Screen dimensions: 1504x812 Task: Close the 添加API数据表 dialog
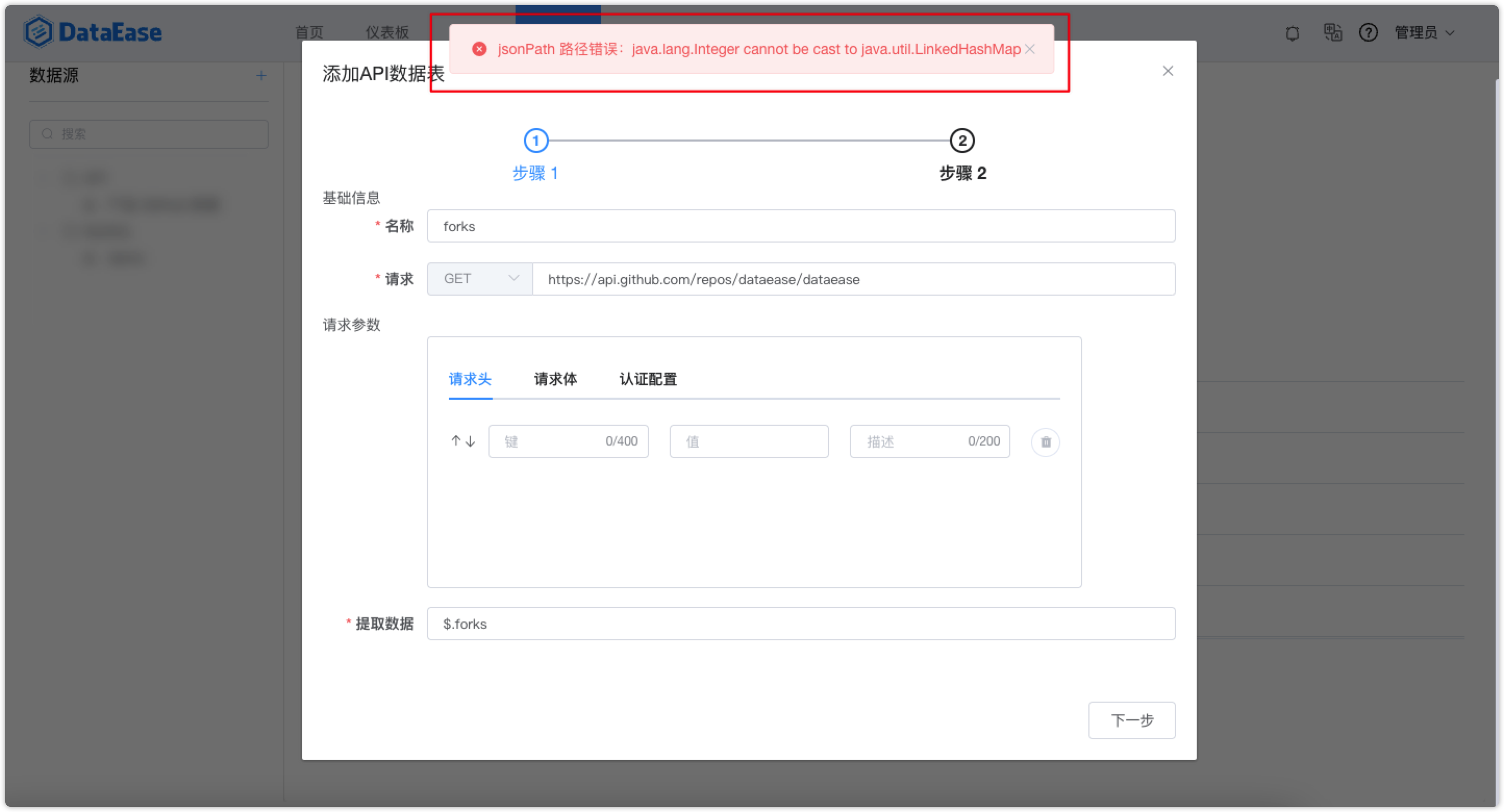1168,71
